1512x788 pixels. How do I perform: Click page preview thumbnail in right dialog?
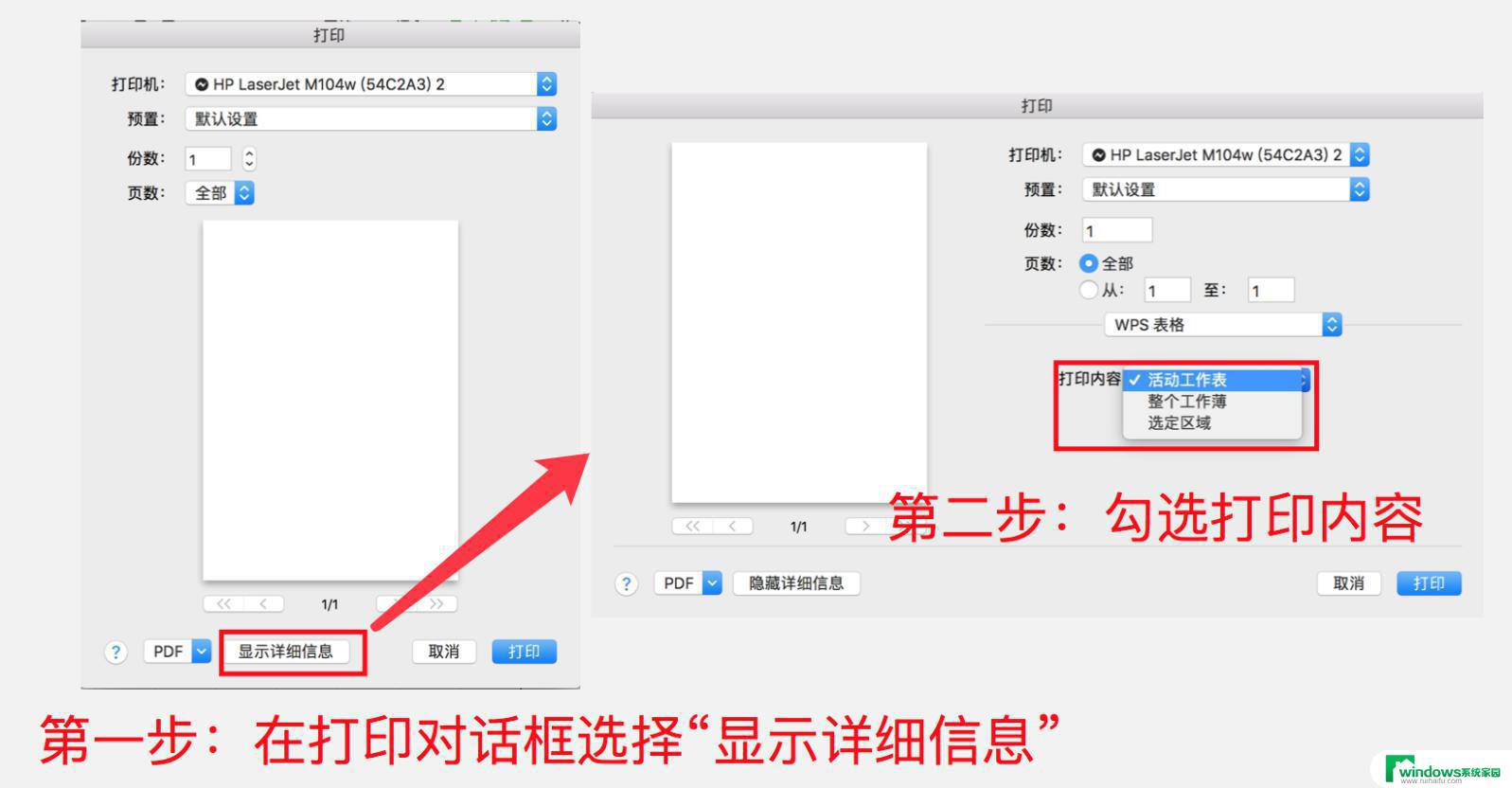coord(799,323)
